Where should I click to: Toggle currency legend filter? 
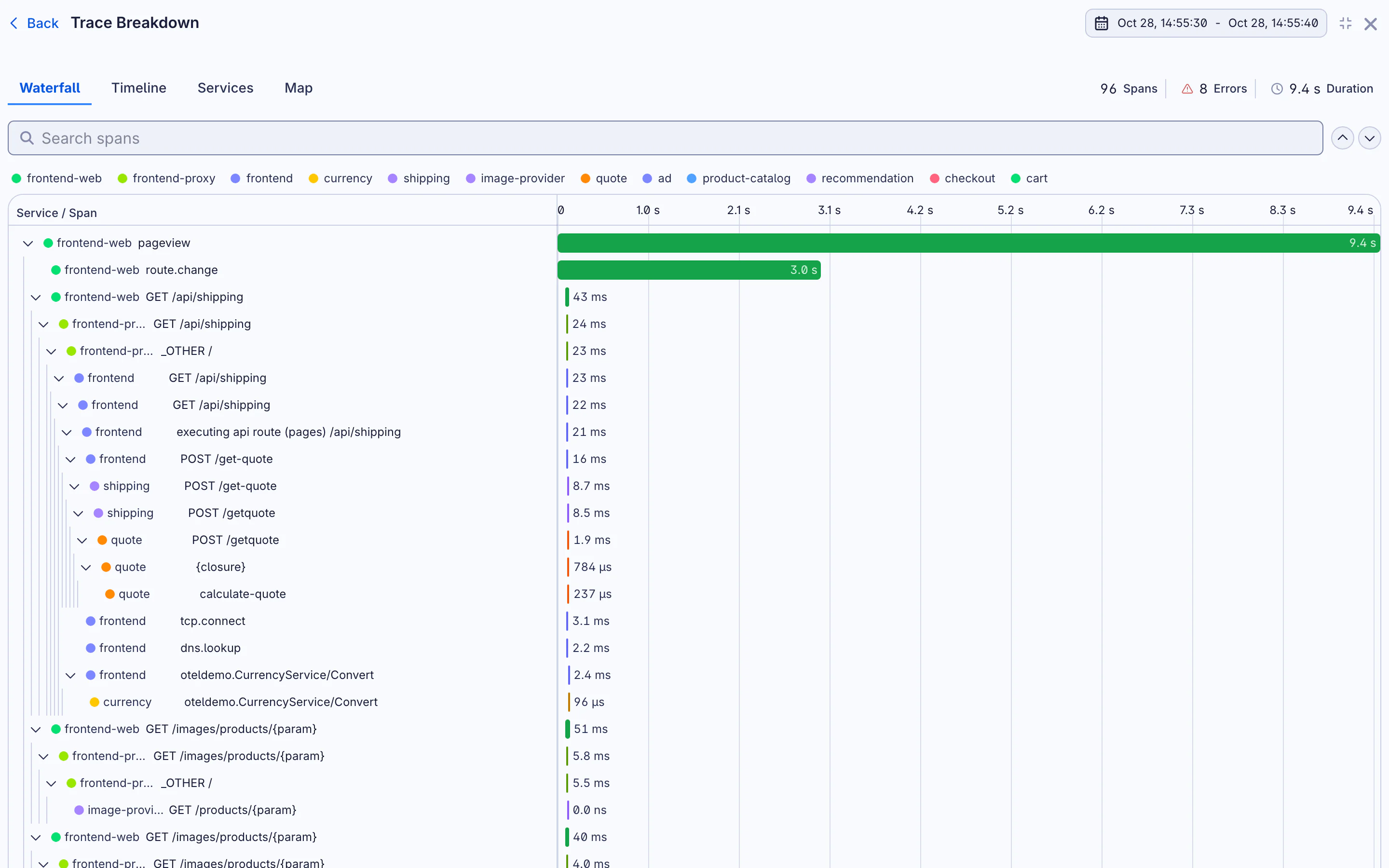pyautogui.click(x=340, y=178)
